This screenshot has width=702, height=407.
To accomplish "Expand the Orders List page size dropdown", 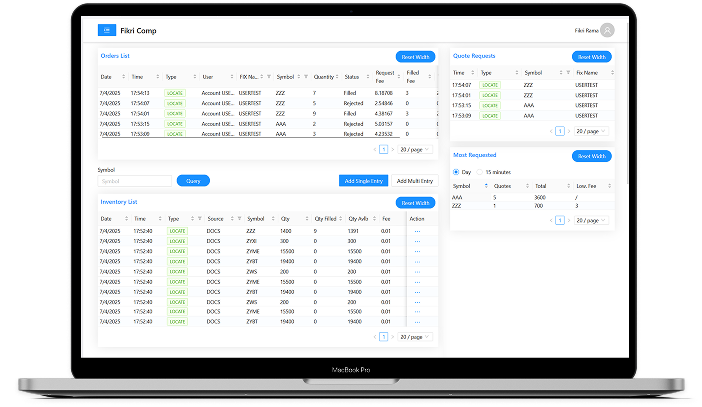I will point(414,149).
